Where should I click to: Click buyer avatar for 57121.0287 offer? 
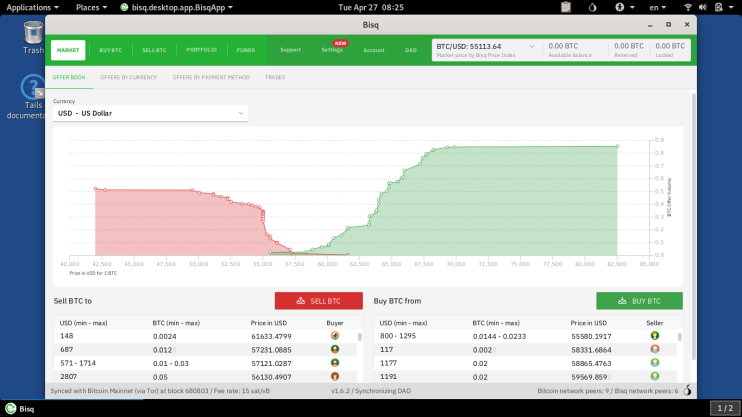(x=335, y=363)
